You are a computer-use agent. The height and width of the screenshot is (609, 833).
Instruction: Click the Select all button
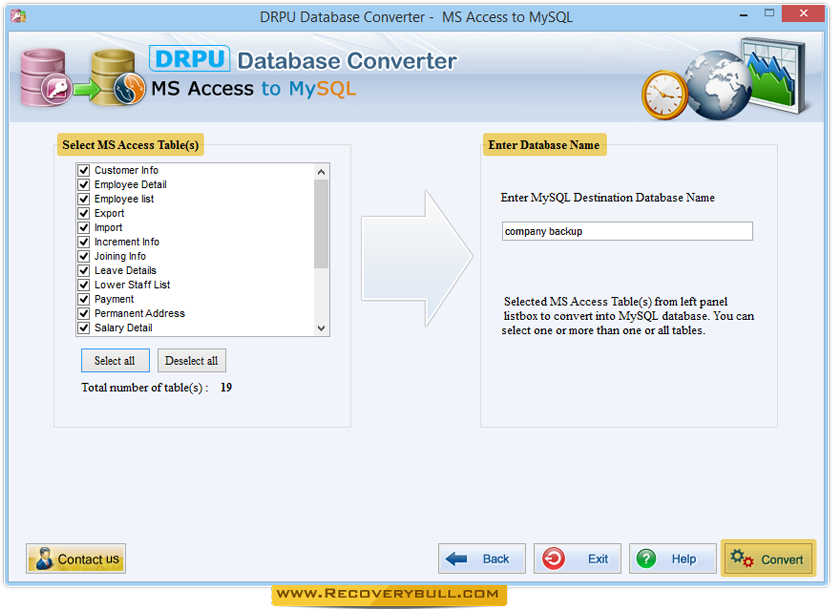tap(115, 360)
